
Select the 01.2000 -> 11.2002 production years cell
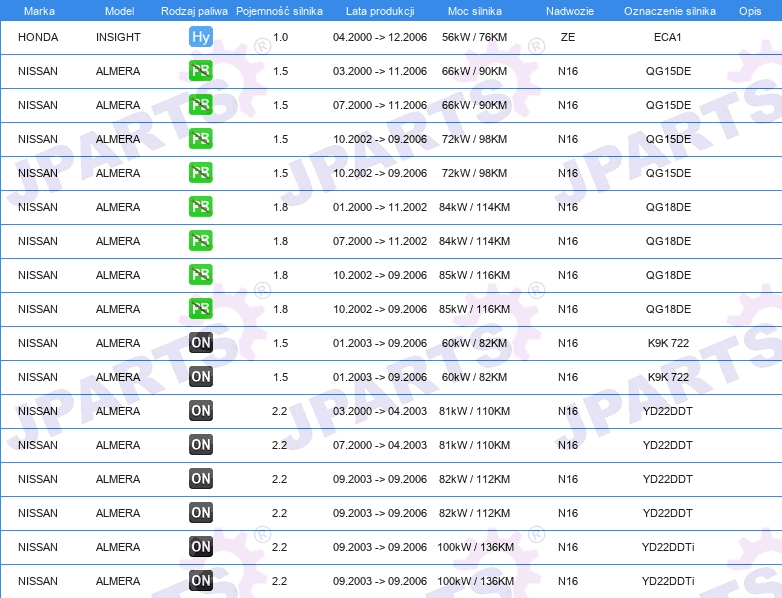click(x=380, y=207)
